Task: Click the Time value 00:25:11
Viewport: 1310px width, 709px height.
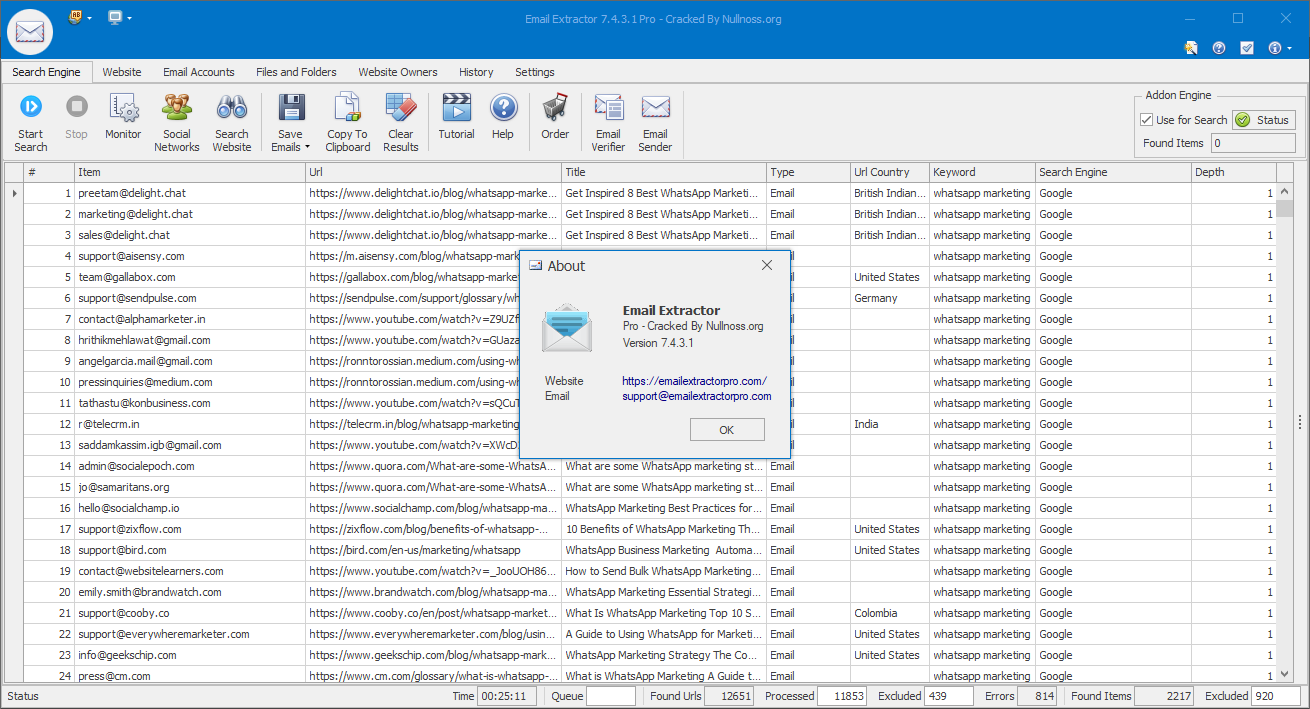Action: pos(506,696)
